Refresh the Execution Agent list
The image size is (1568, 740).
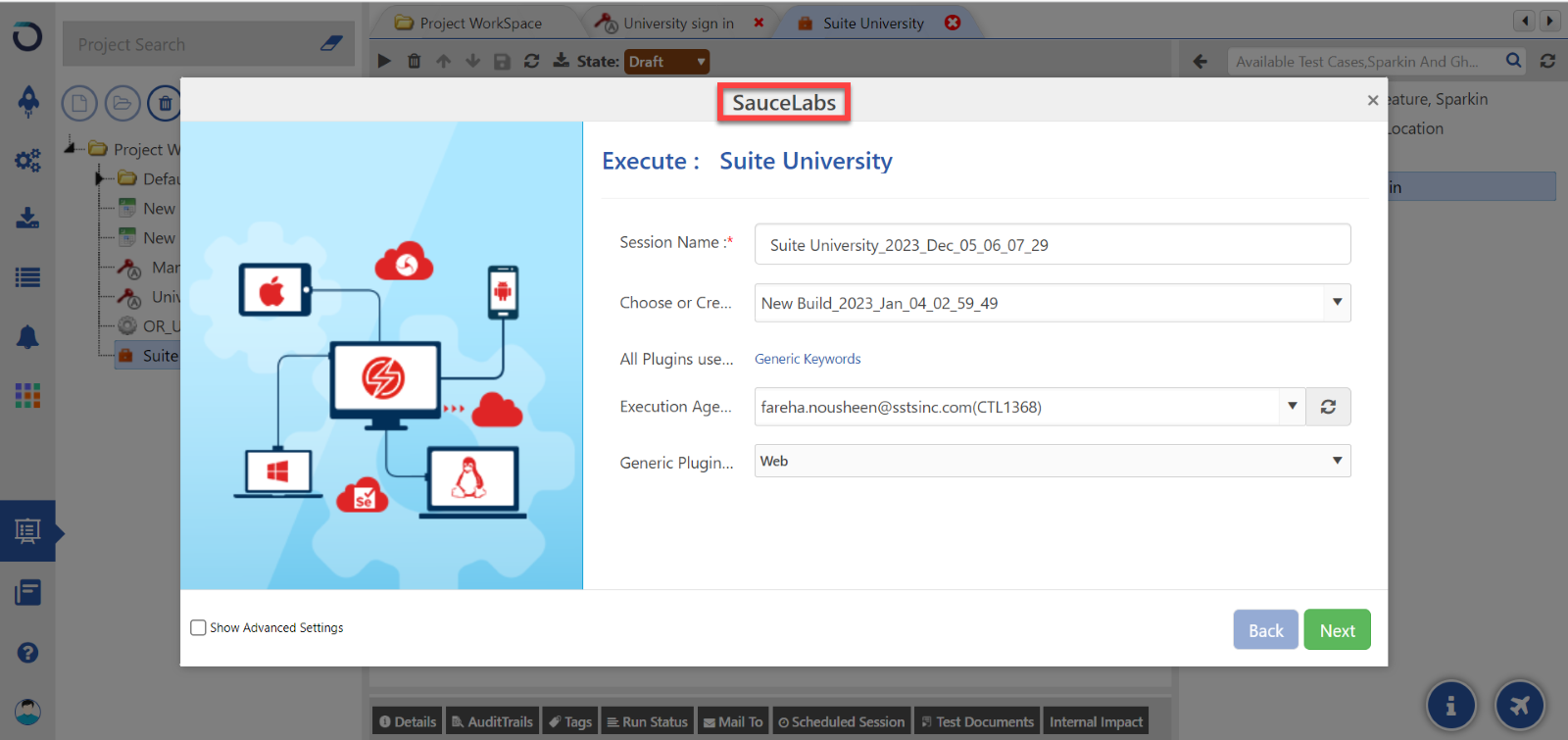pos(1328,407)
